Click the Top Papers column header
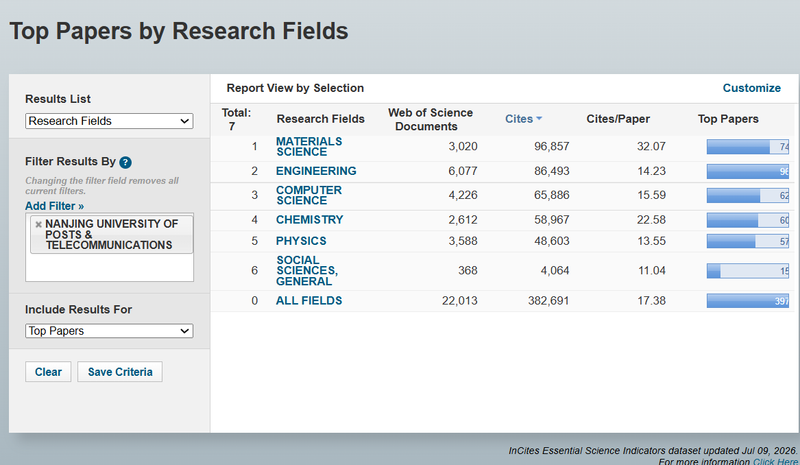The height and width of the screenshot is (465, 800). coord(728,119)
